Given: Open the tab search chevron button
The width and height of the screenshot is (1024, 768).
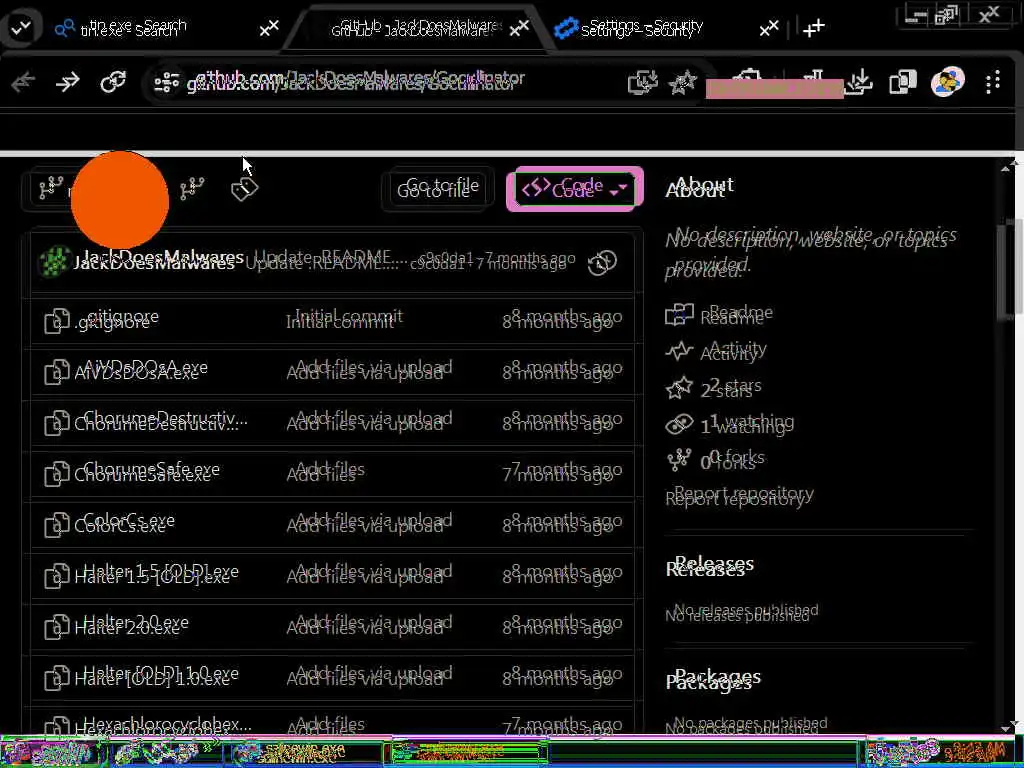Looking at the screenshot, I should pyautogui.click(x=20, y=29).
